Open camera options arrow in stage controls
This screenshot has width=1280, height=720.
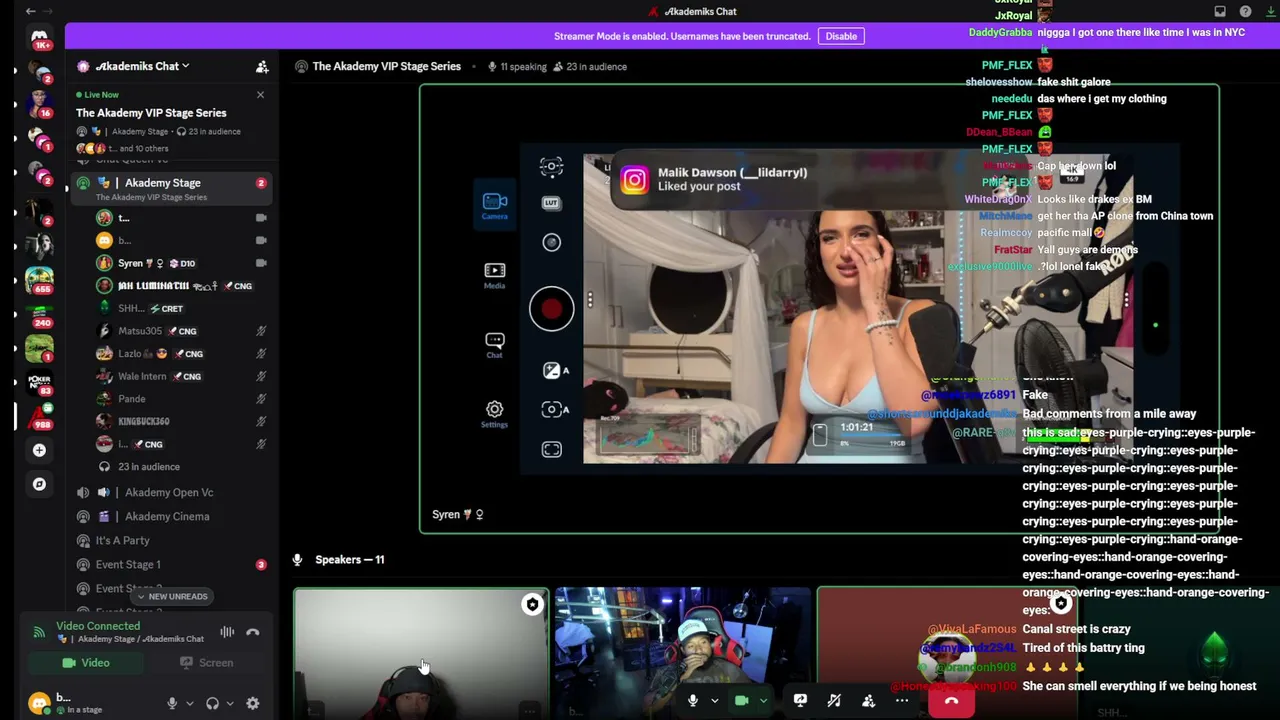tap(763, 701)
